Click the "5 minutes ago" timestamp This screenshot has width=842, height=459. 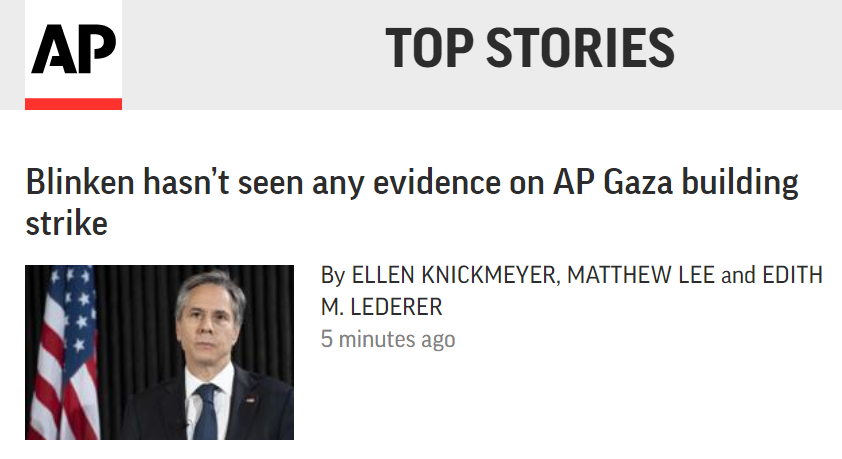point(387,339)
